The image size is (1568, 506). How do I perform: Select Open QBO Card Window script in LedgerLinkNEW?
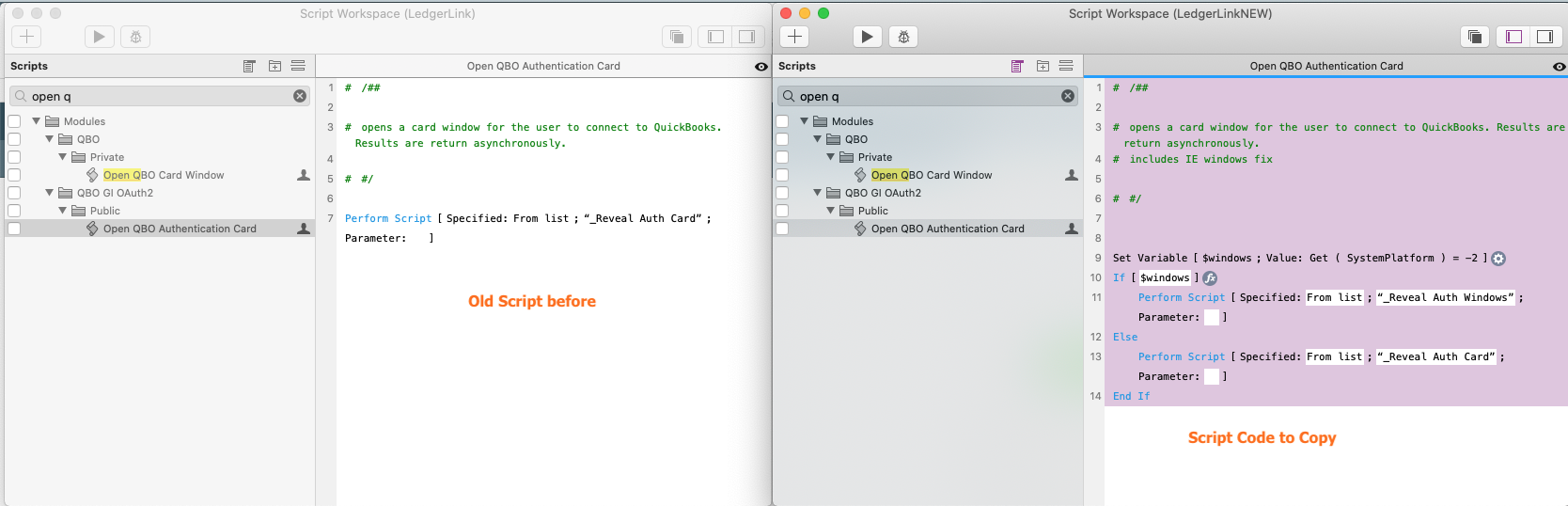(x=932, y=175)
